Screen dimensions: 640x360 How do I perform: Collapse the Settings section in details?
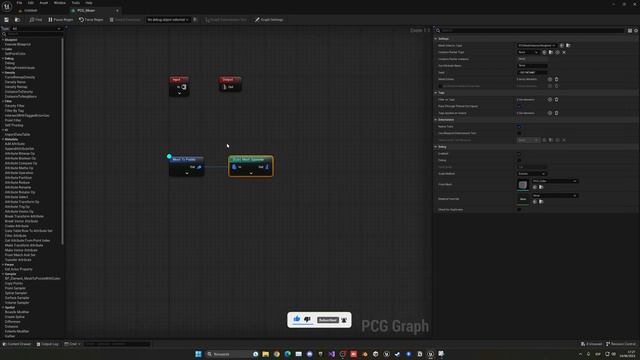pyautogui.click(x=436, y=39)
